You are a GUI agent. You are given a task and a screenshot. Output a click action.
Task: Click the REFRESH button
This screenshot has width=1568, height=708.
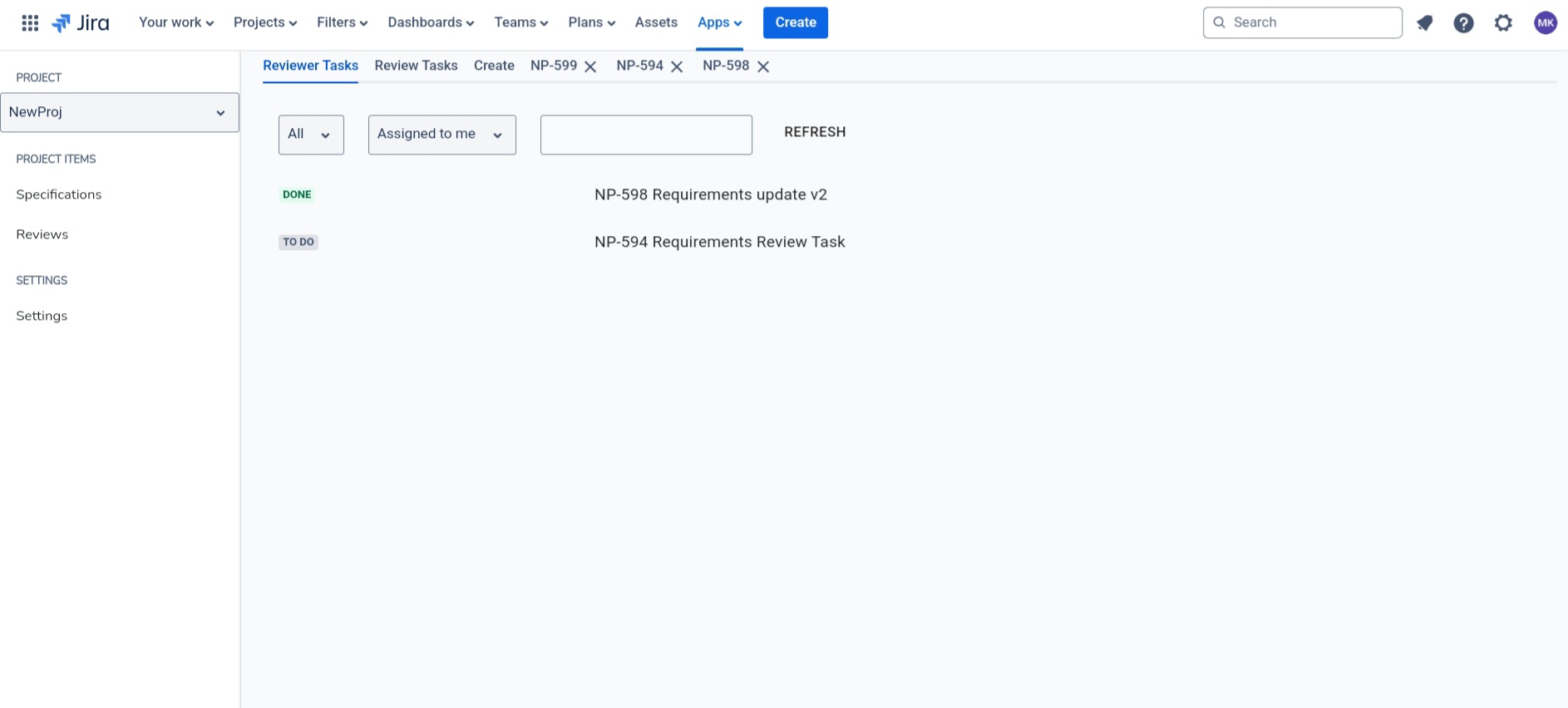click(815, 132)
